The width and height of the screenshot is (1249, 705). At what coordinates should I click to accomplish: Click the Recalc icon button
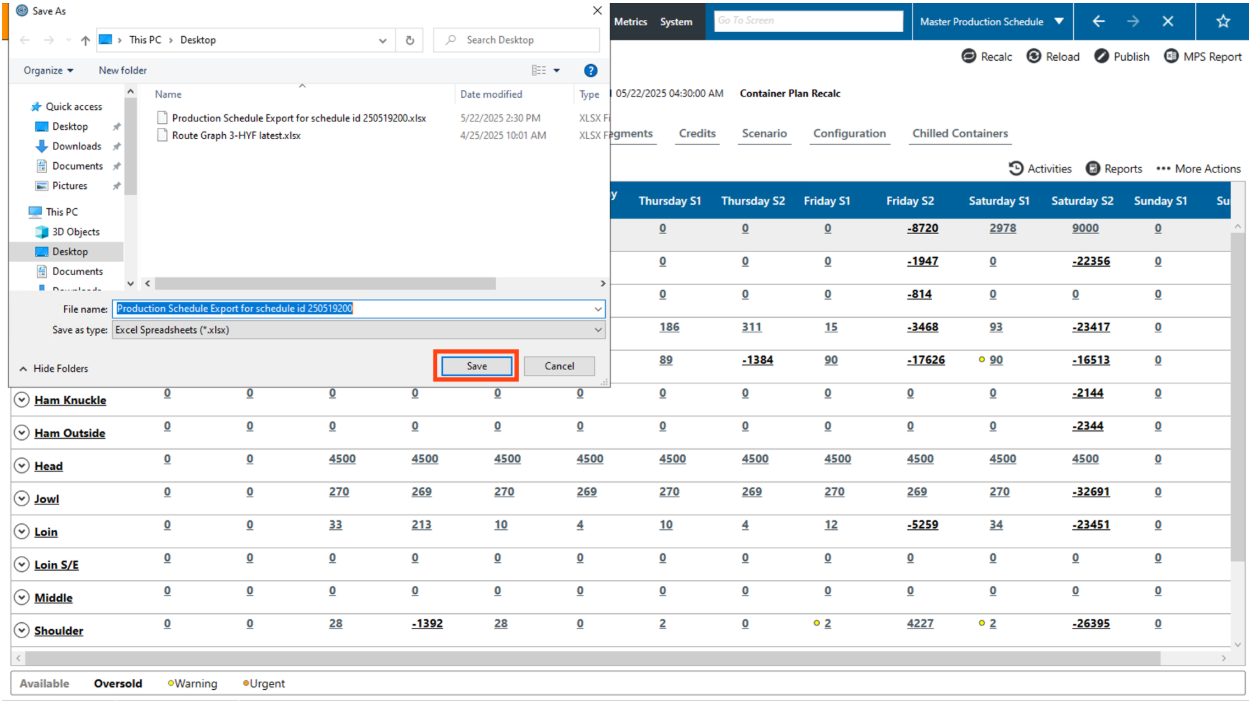(x=968, y=57)
